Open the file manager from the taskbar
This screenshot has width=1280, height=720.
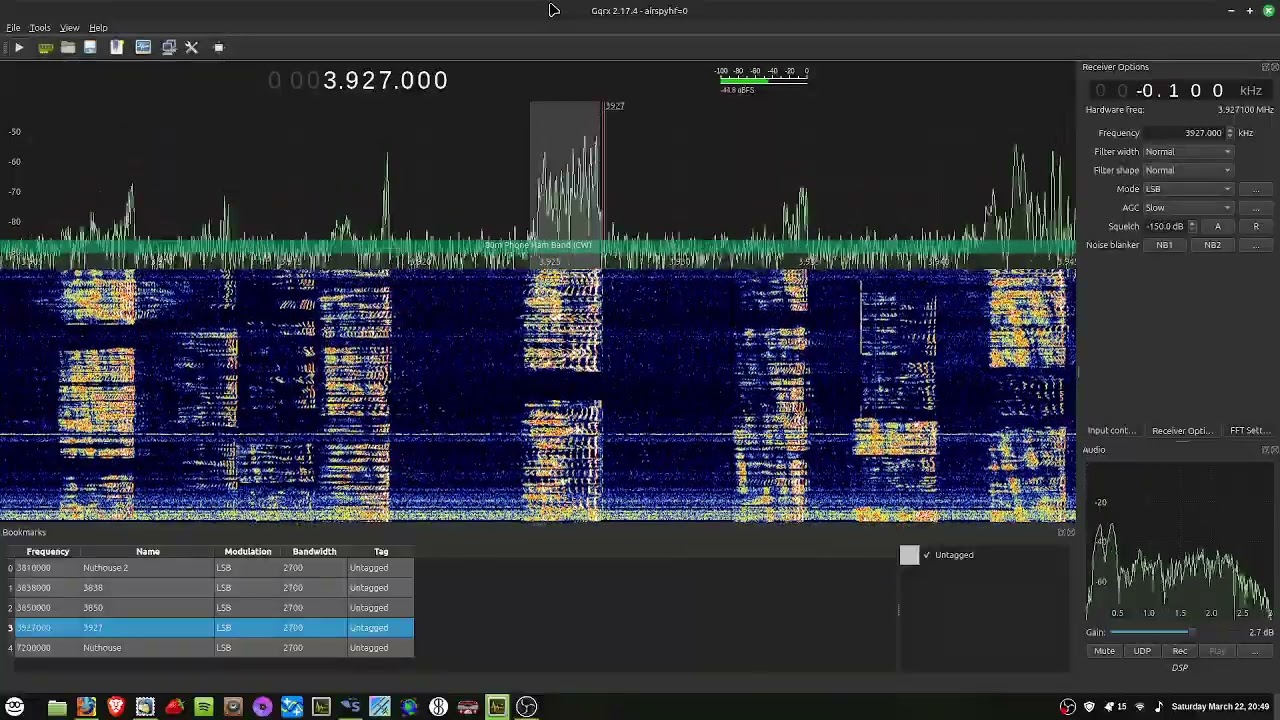[x=57, y=707]
